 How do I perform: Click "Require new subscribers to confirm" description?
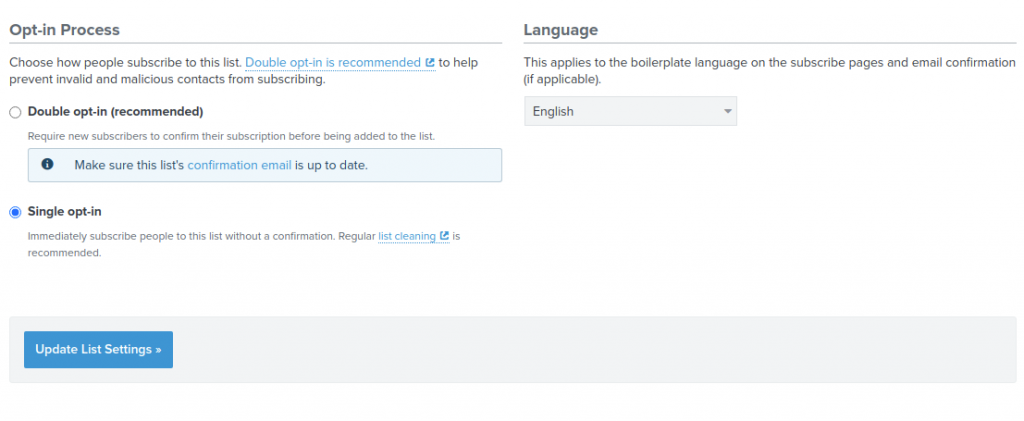pos(231,136)
